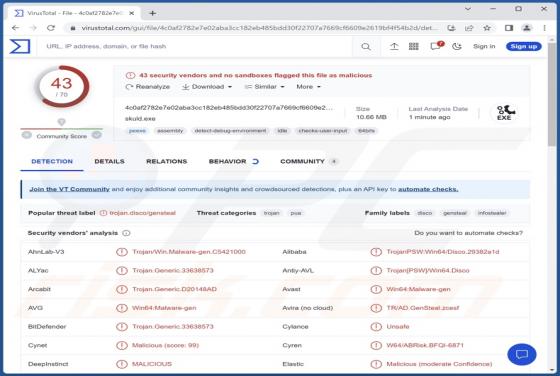Vote up on Community Score

pyautogui.click(x=97, y=135)
